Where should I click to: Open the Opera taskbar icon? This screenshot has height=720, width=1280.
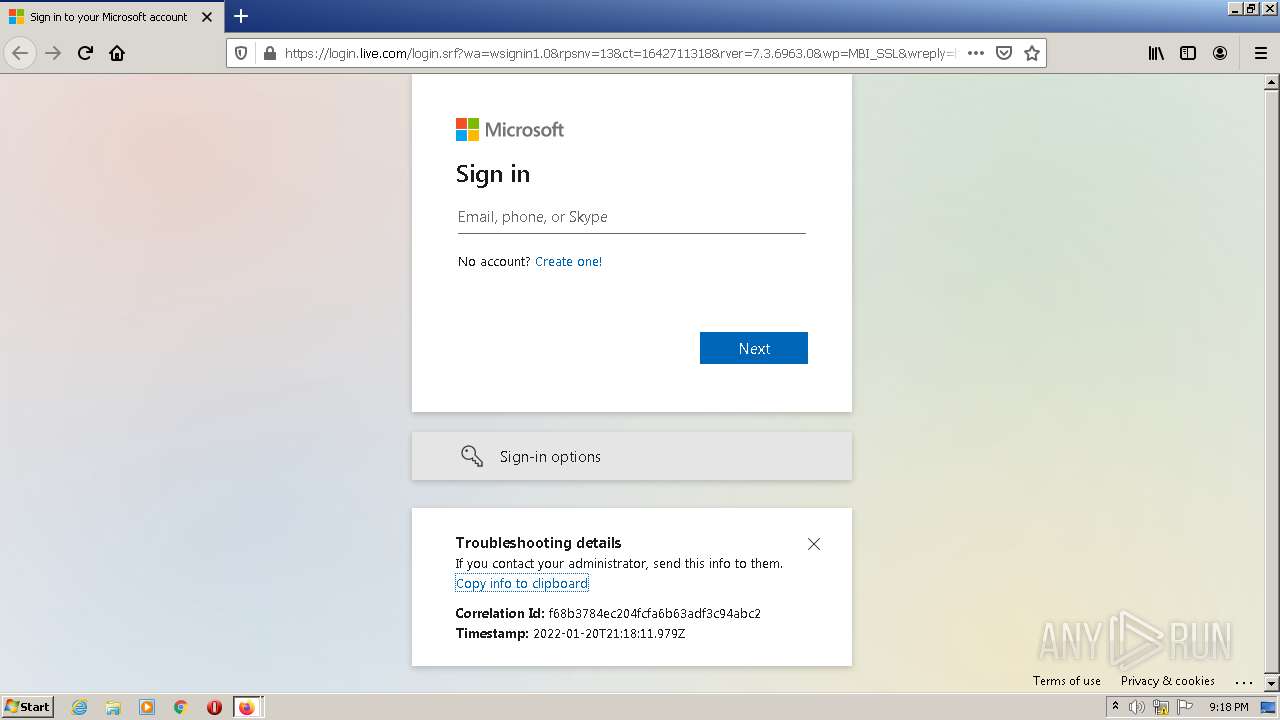tap(214, 707)
